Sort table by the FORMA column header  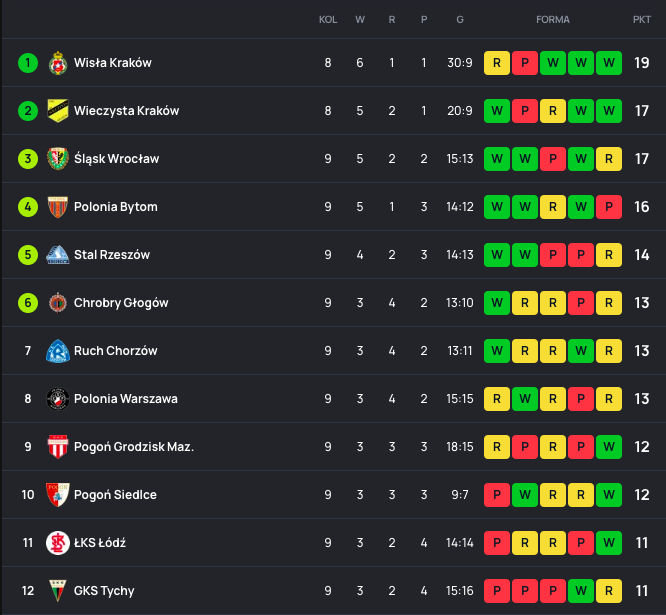pyautogui.click(x=553, y=20)
